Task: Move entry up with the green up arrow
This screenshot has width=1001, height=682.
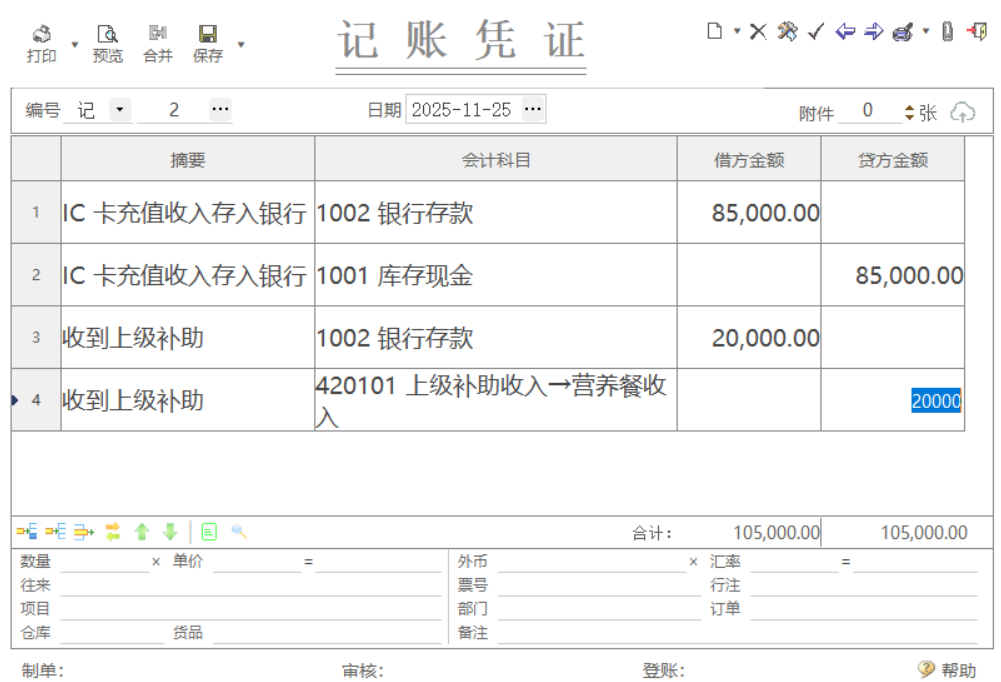Action: click(x=142, y=530)
